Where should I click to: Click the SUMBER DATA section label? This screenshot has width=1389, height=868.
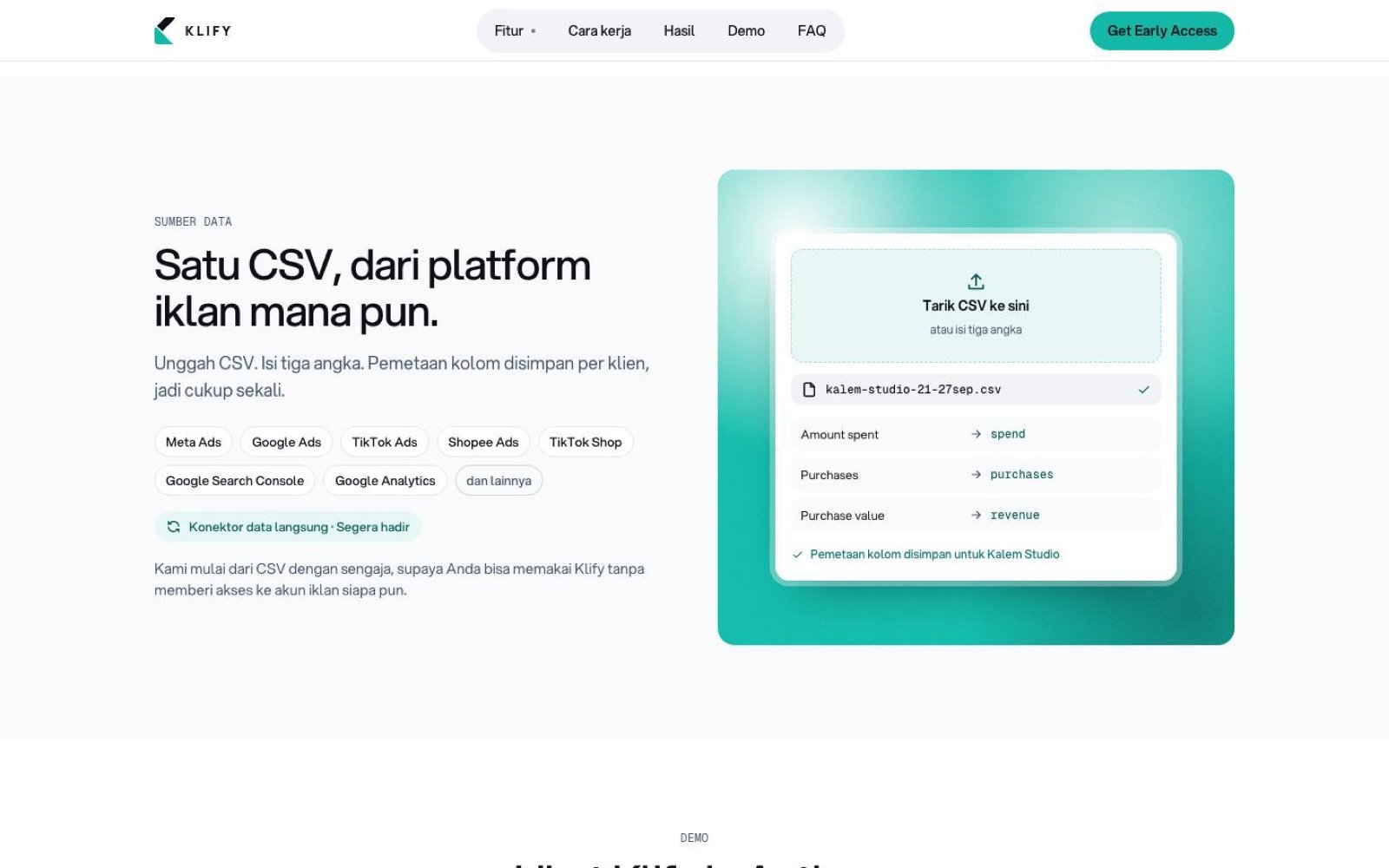pos(193,221)
